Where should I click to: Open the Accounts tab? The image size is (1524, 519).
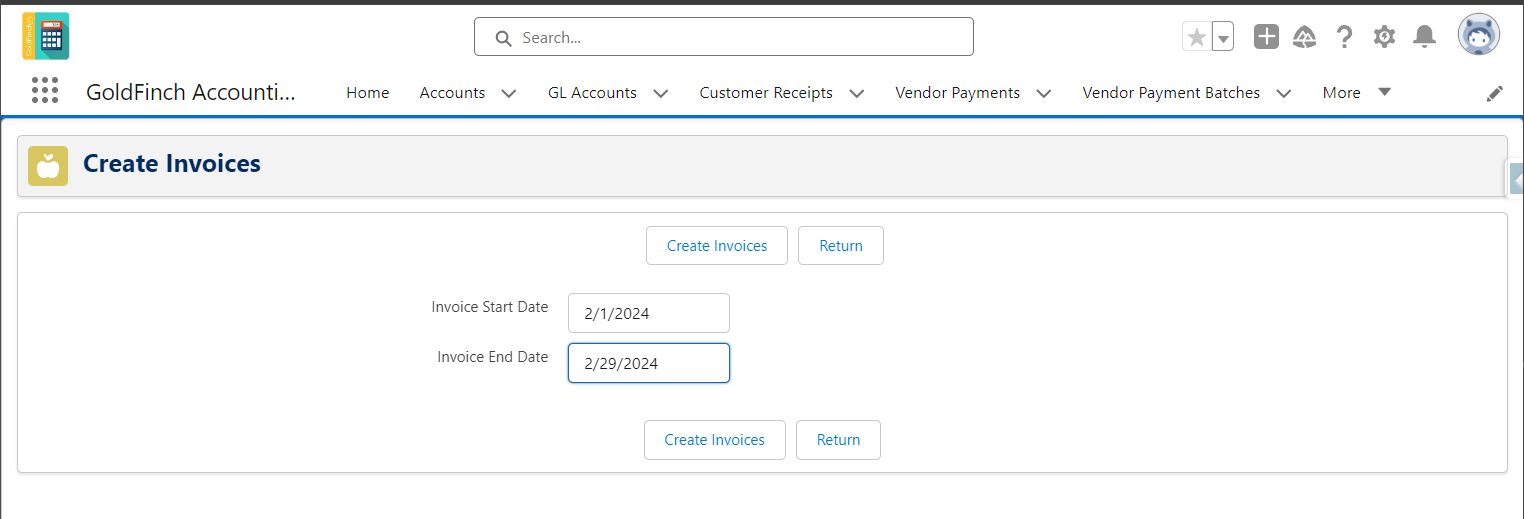tap(452, 92)
